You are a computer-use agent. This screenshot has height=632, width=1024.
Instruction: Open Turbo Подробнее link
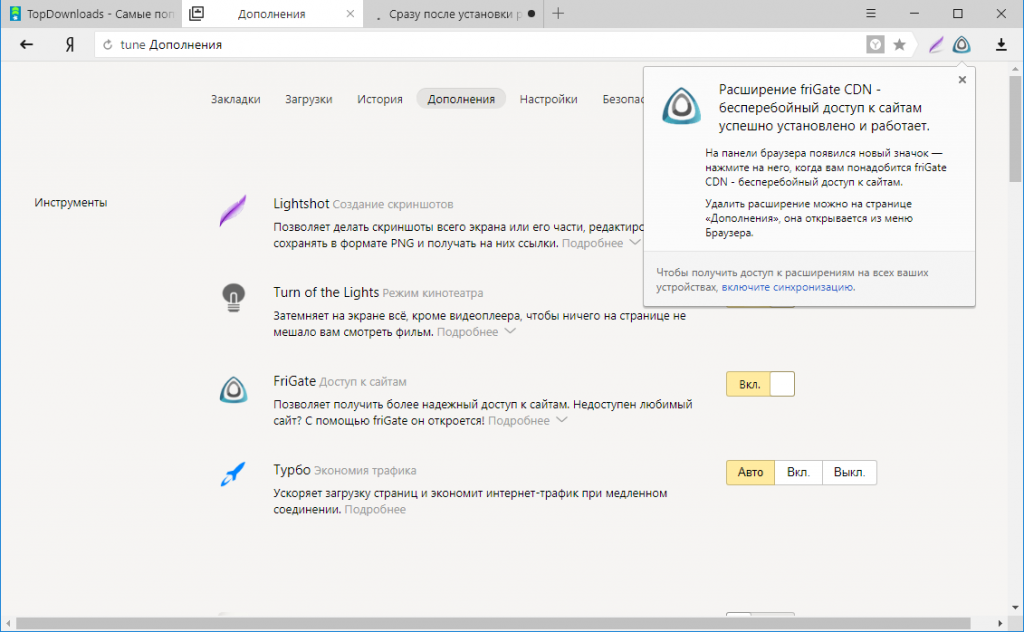coord(375,510)
